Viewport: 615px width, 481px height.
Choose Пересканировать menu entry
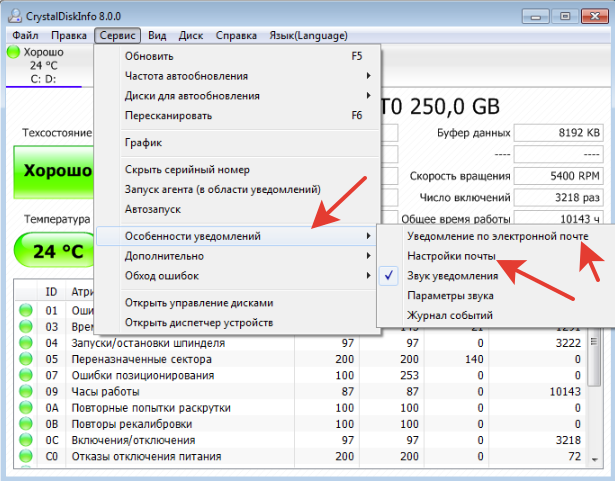(238, 115)
